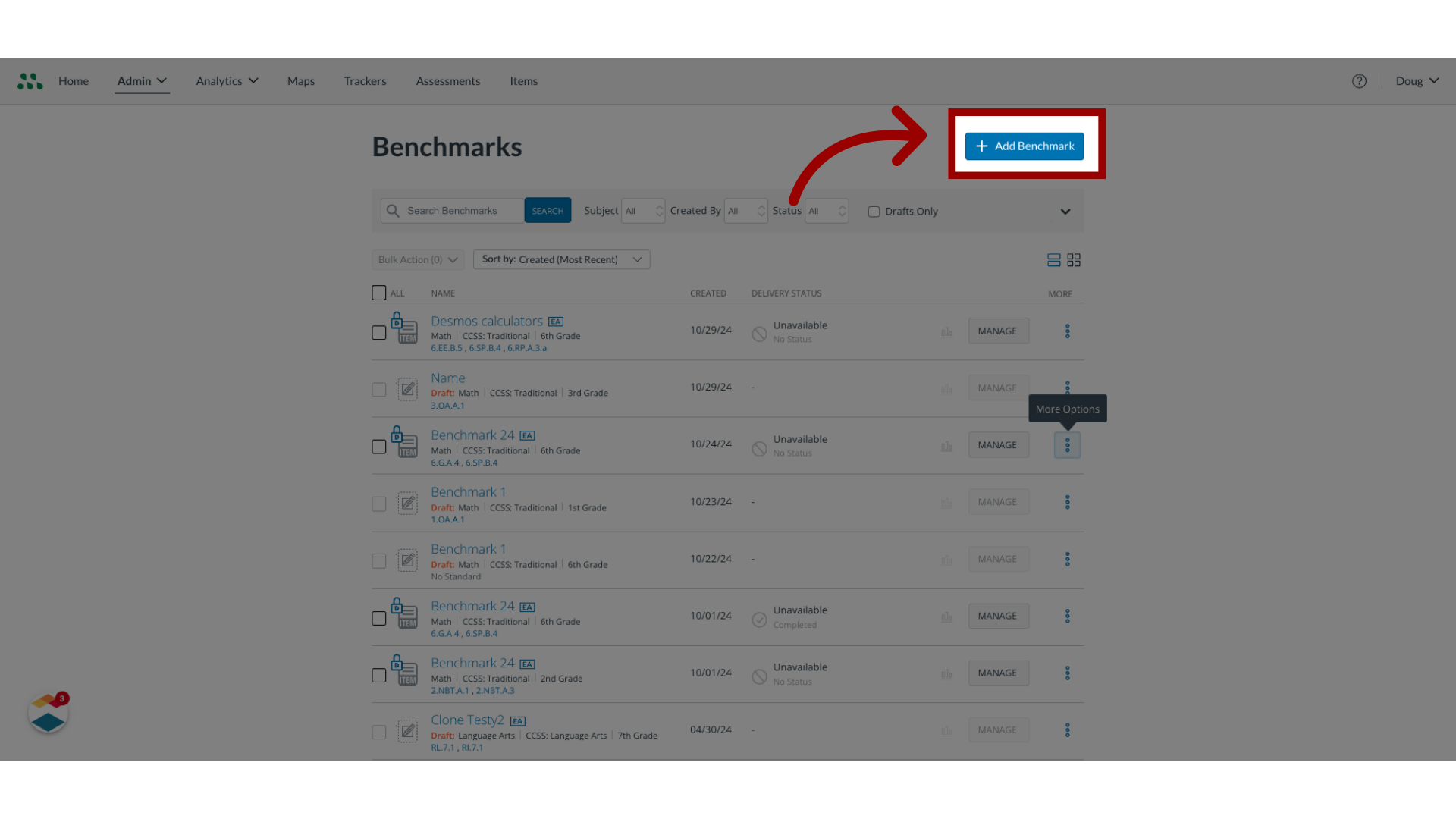The height and width of the screenshot is (819, 1456).
Task: Click standard link 3.OA.A.1
Action: (447, 406)
